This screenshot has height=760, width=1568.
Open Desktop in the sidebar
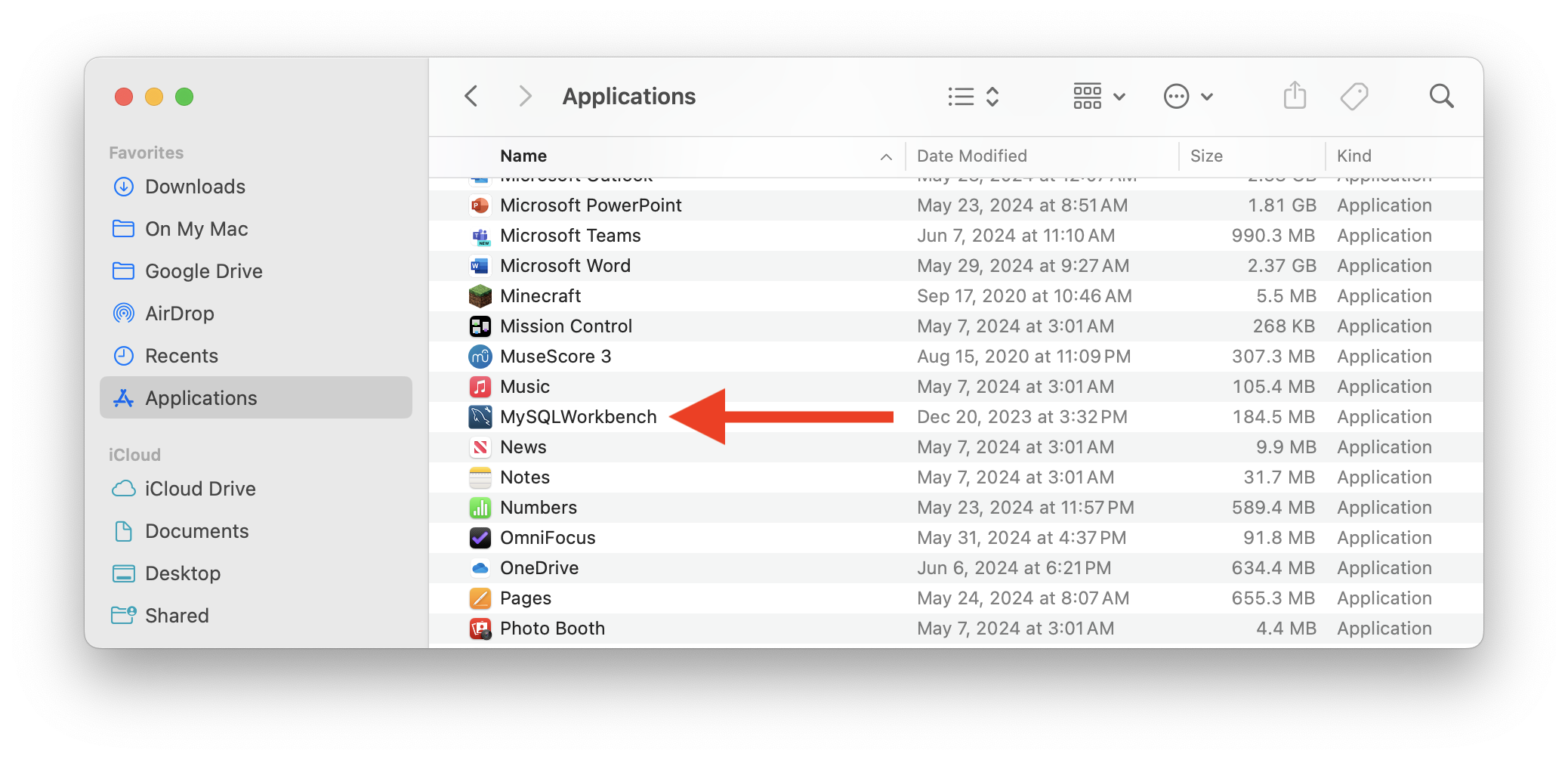[255, 573]
